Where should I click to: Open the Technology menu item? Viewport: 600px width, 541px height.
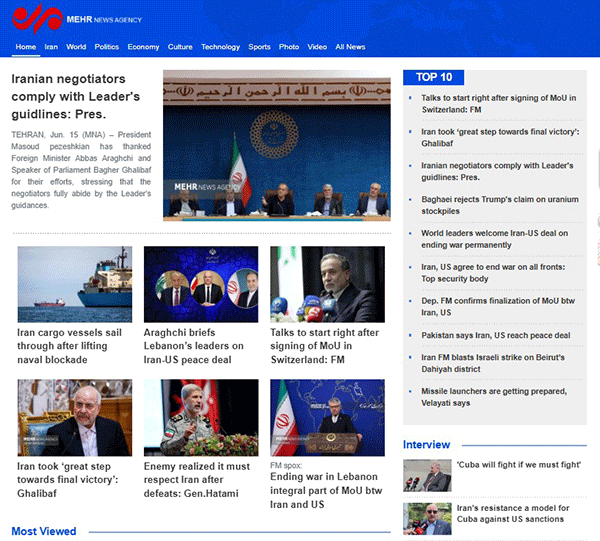click(x=220, y=47)
